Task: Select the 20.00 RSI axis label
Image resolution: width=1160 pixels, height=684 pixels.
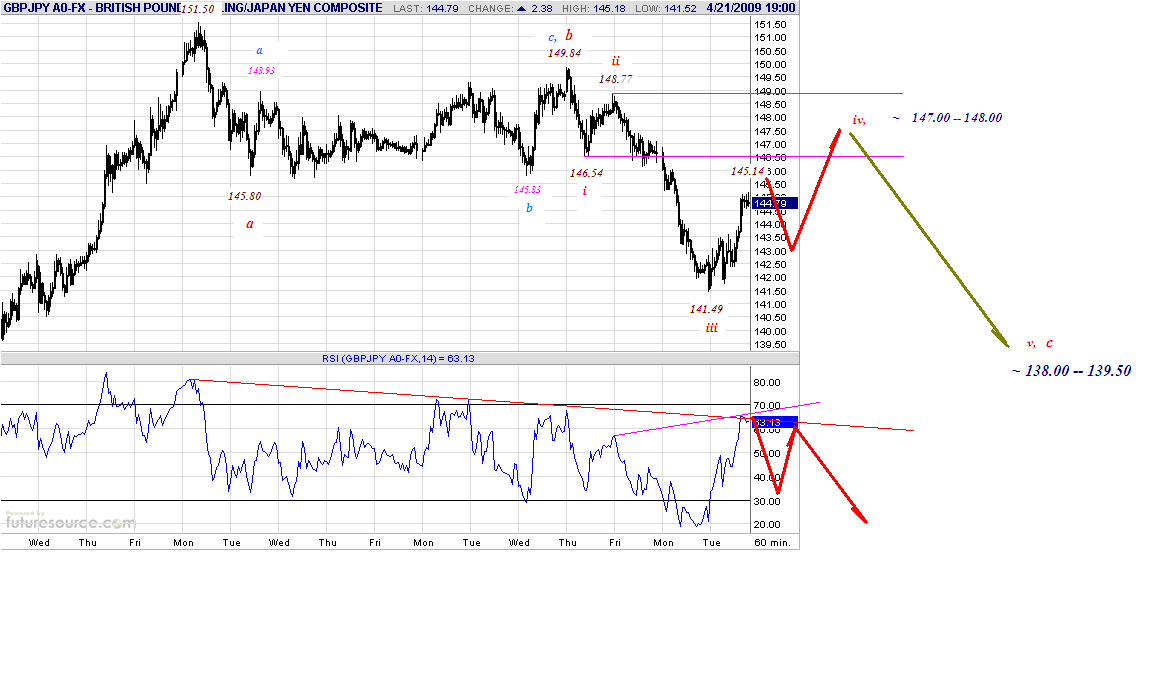Action: (767, 525)
